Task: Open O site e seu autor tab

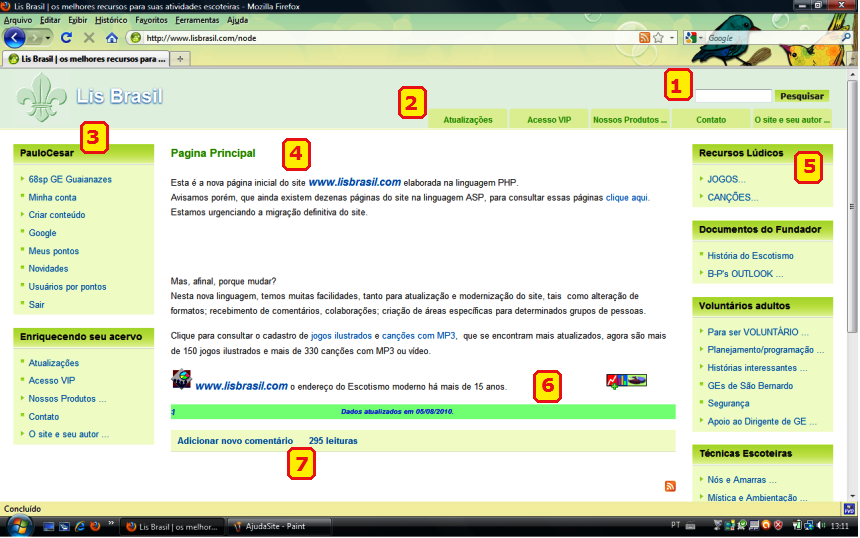Action: coord(792,120)
